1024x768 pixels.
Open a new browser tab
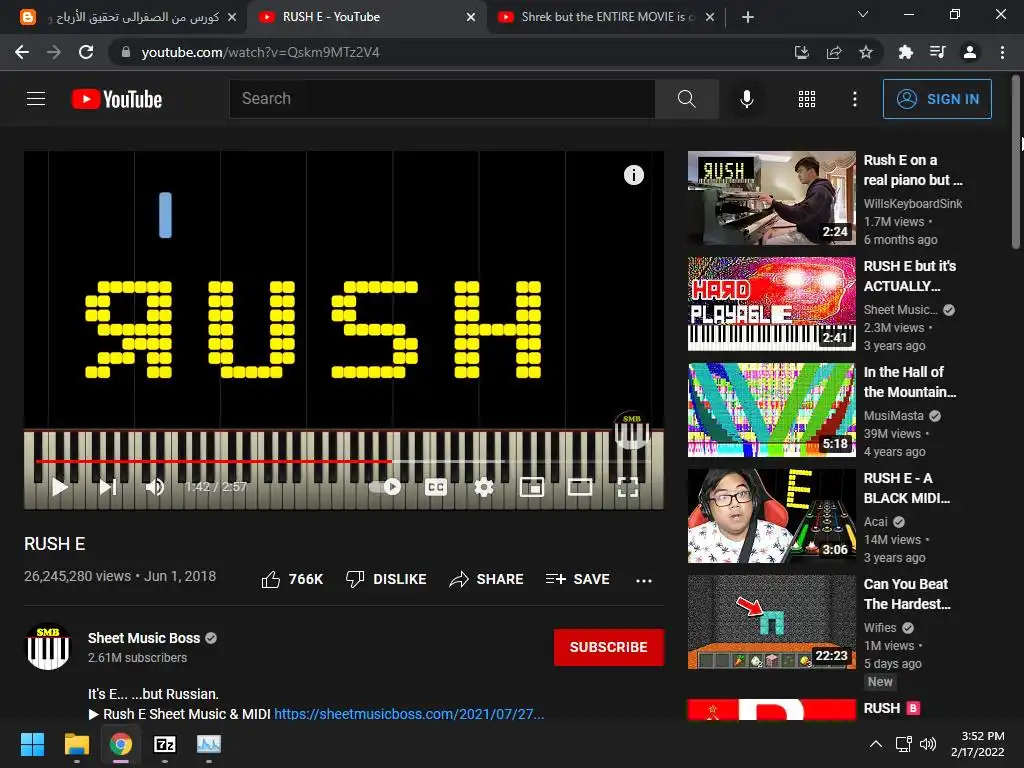(748, 17)
